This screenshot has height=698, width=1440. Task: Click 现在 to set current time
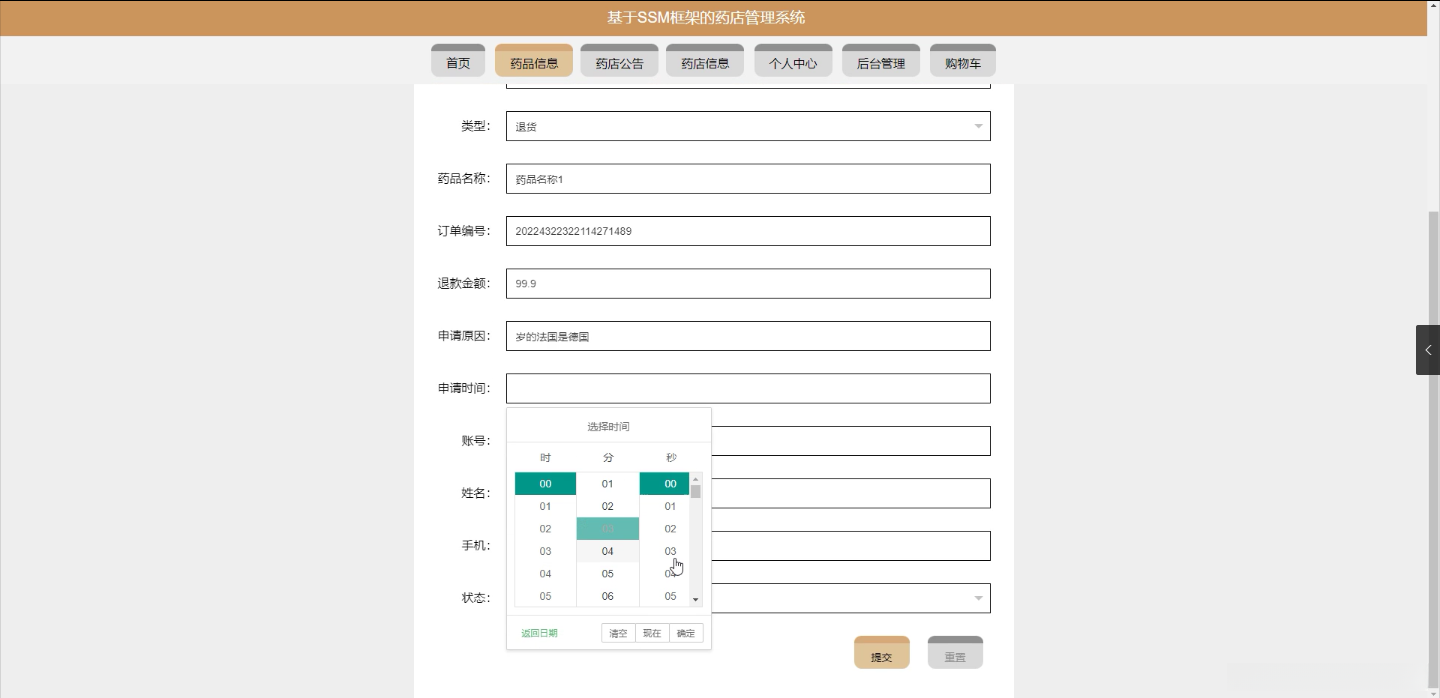click(652, 633)
